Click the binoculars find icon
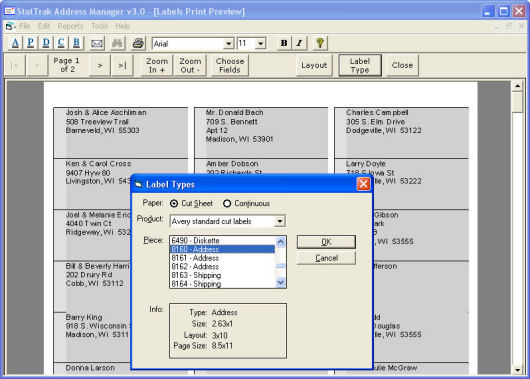The width and height of the screenshot is (530, 379). 117,43
